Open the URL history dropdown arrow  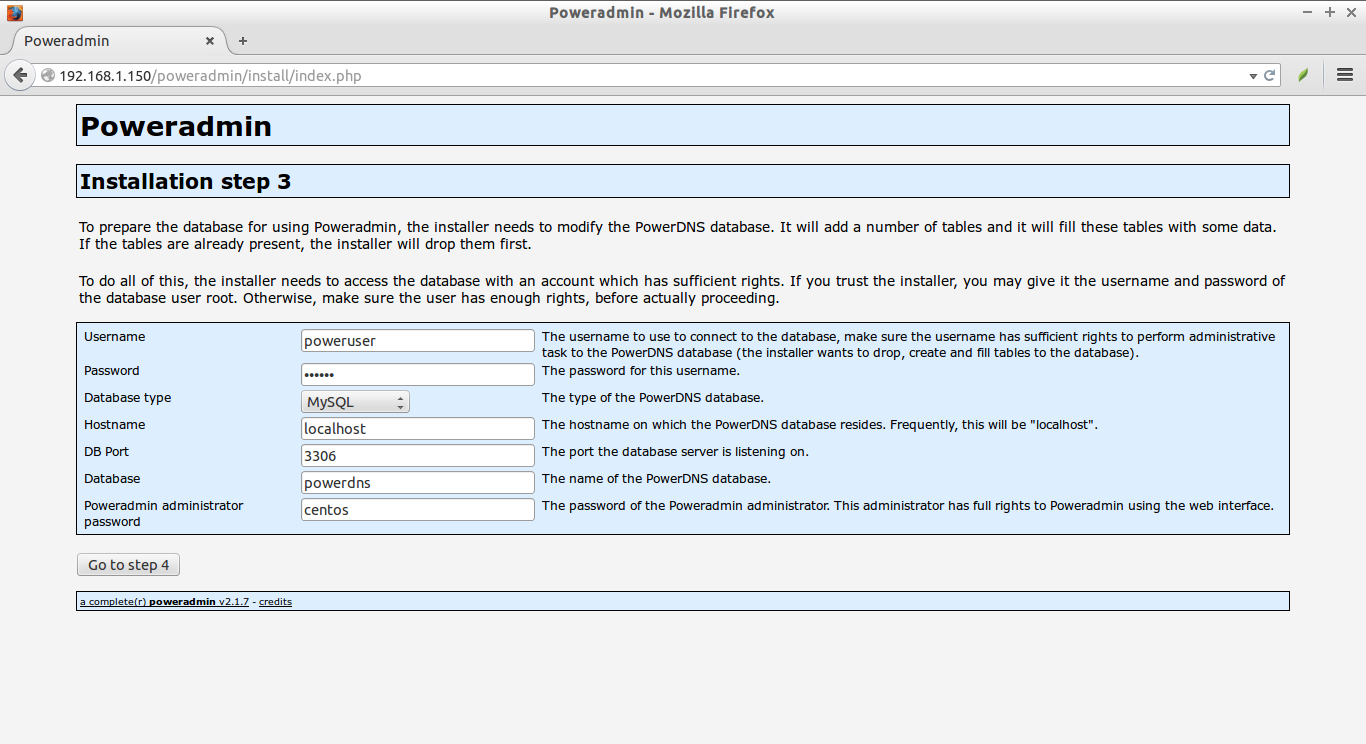(1253, 76)
